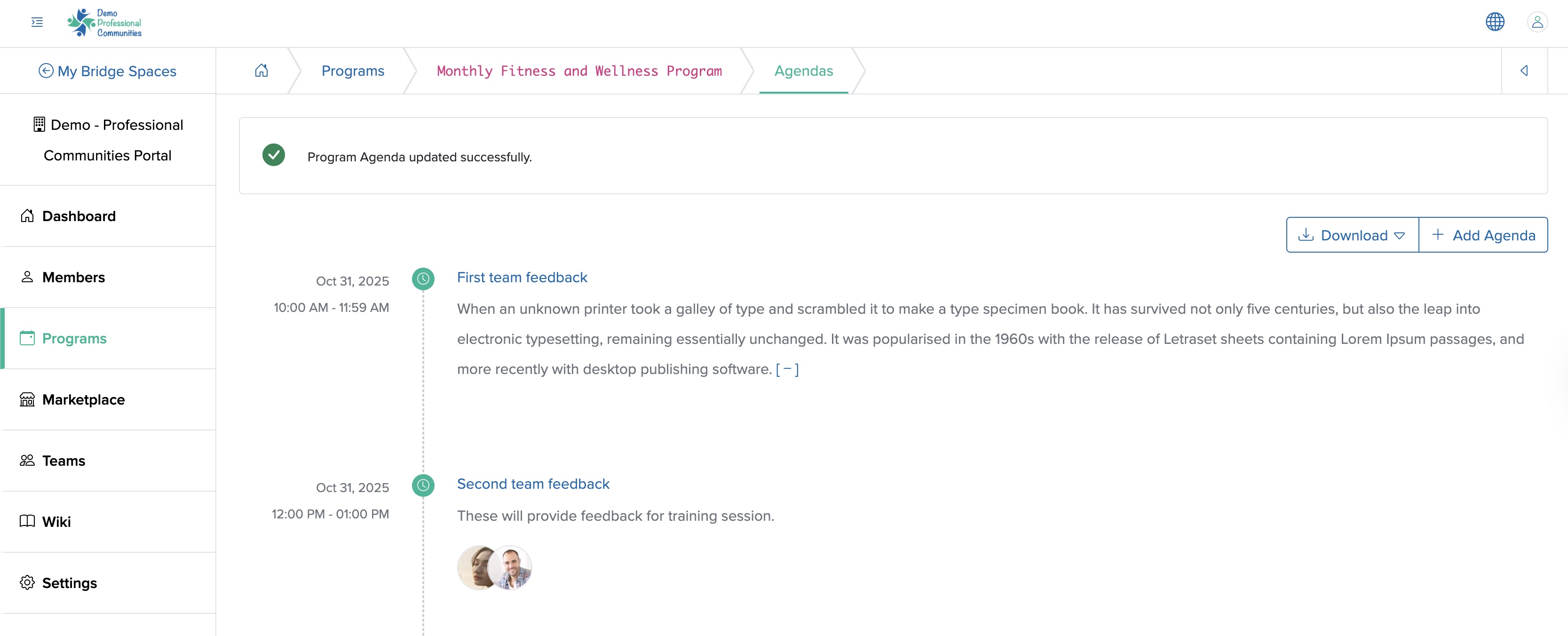Go back to My Bridge Spaces
This screenshot has height=636, width=1568.
108,71
